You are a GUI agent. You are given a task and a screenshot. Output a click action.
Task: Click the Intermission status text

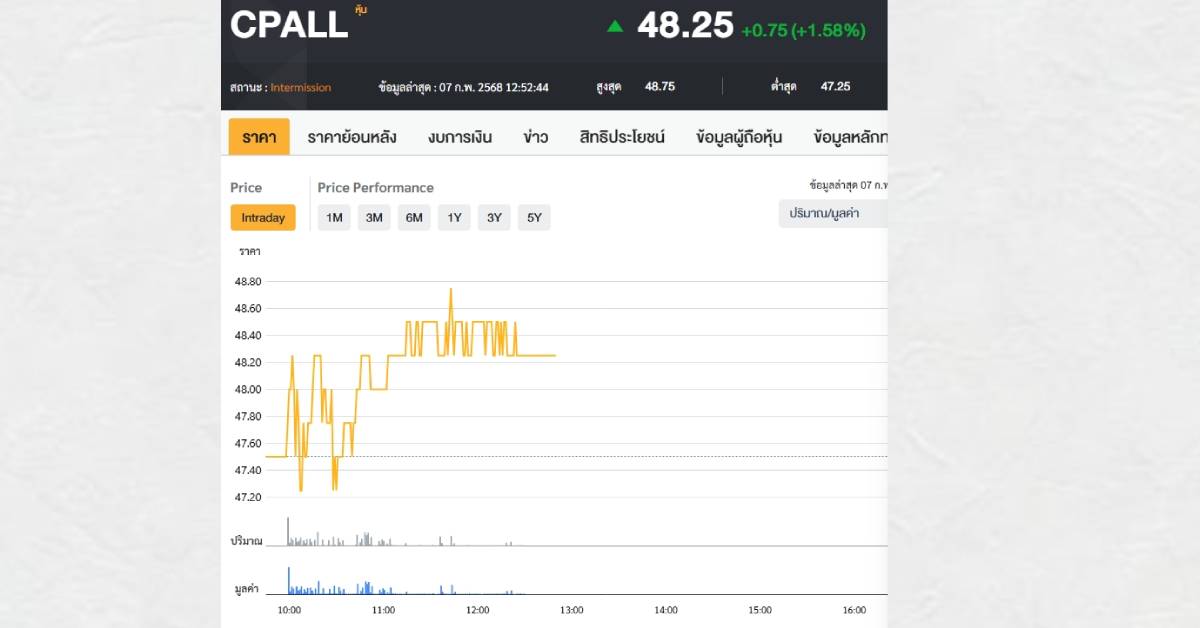300,87
